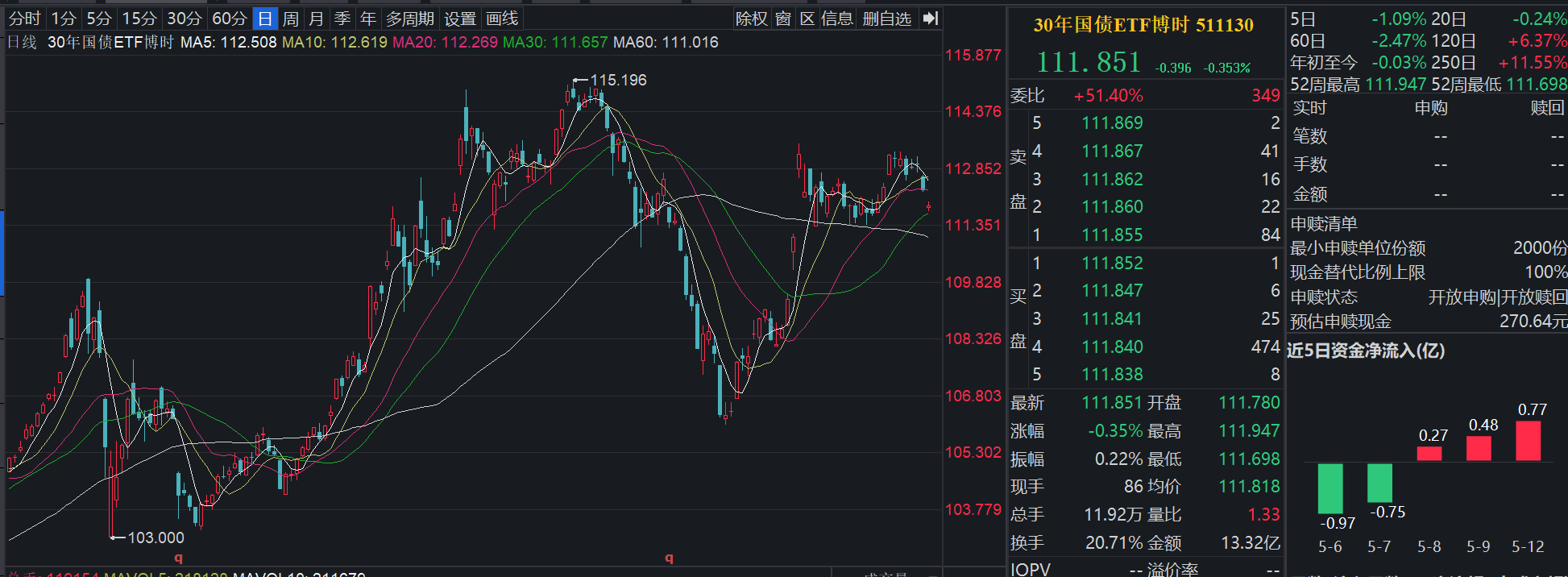
Task: Select the 画线 drawing tool
Action: tap(502, 19)
